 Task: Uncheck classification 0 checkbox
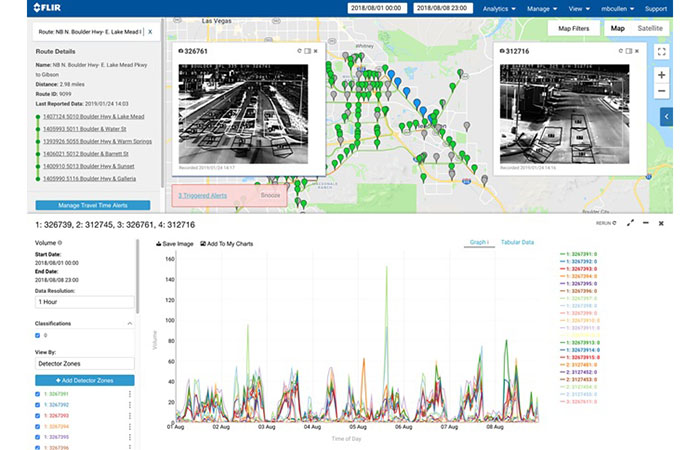(38, 335)
